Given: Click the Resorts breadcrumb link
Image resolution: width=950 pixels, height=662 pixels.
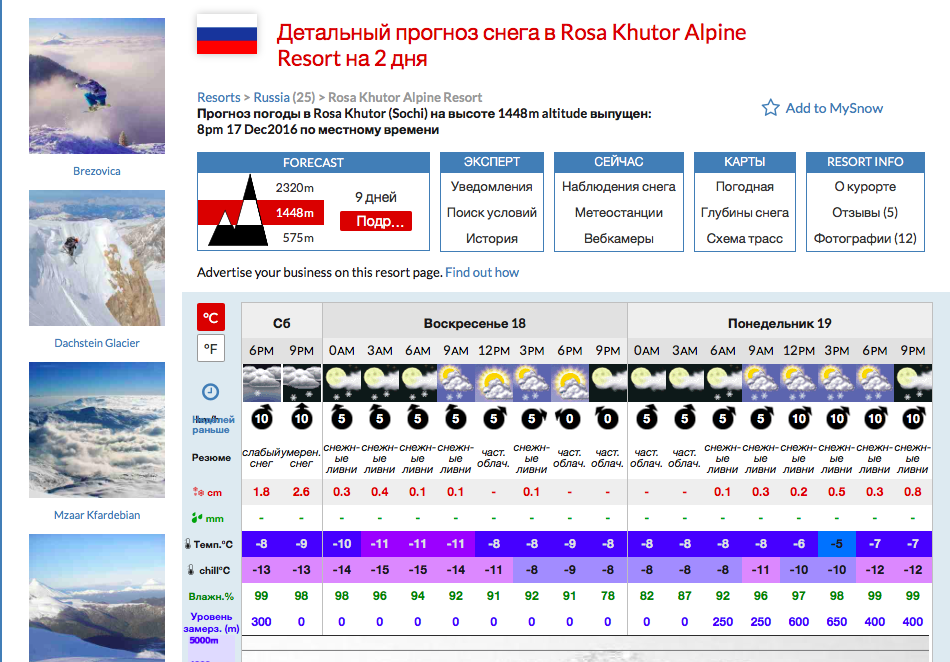Looking at the screenshot, I should [219, 98].
